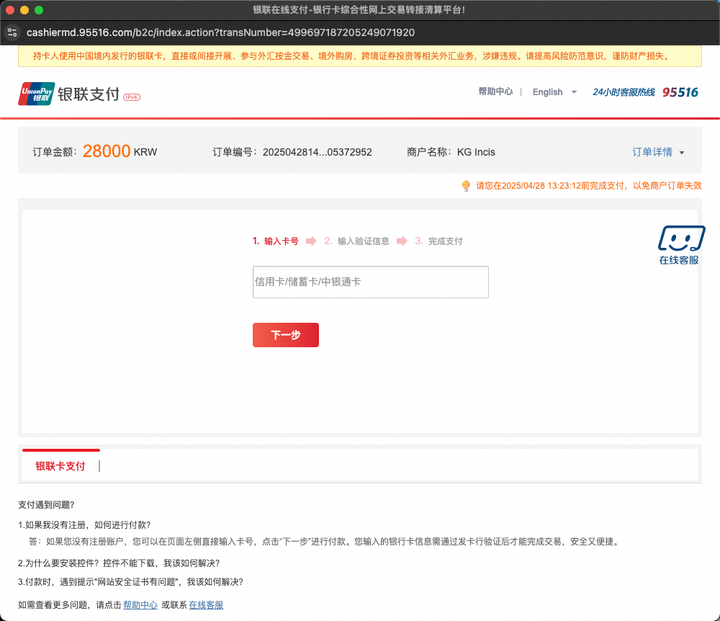Click step 3 完成支付 label

pyautogui.click(x=439, y=241)
